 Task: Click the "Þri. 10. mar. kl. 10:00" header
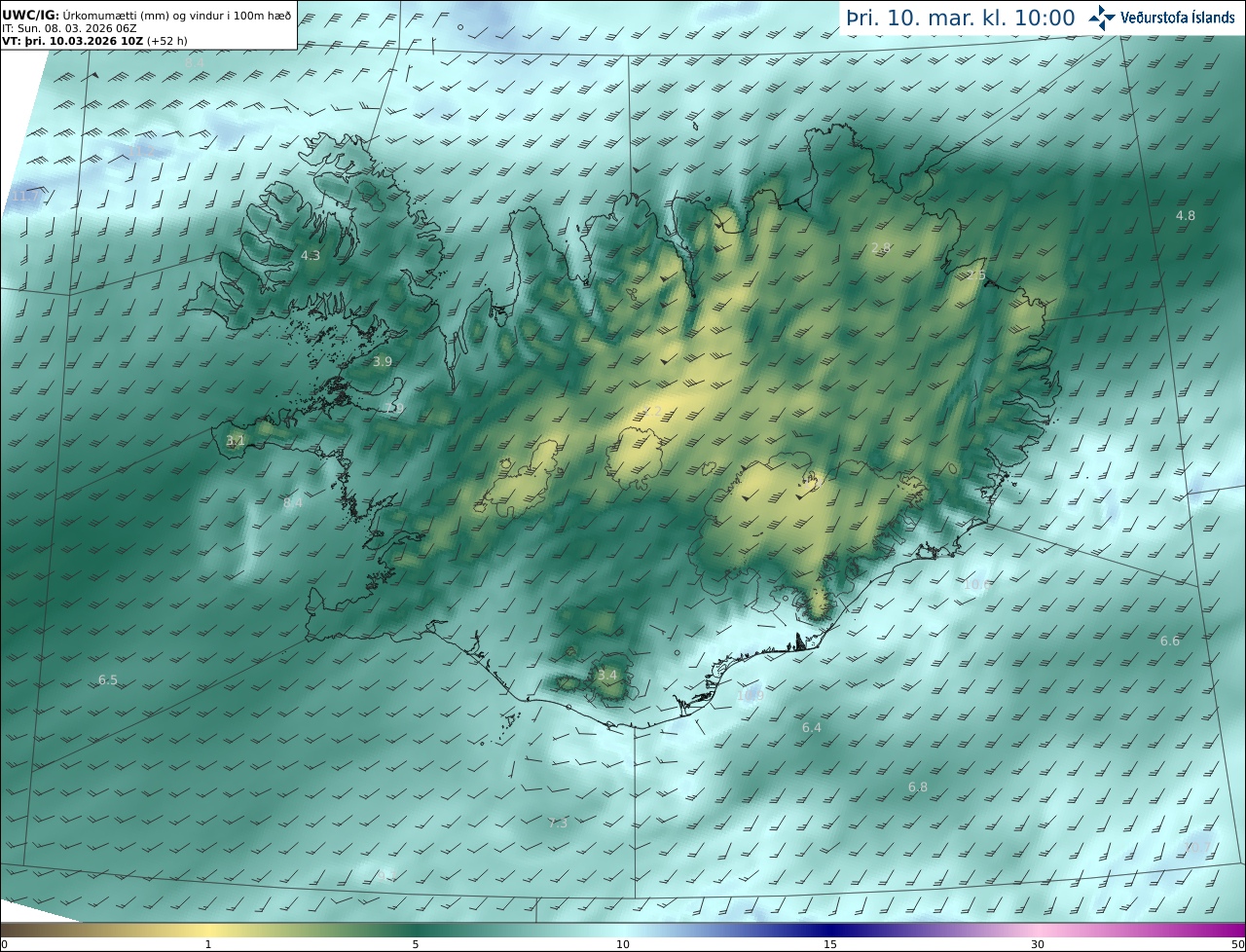[x=961, y=18]
